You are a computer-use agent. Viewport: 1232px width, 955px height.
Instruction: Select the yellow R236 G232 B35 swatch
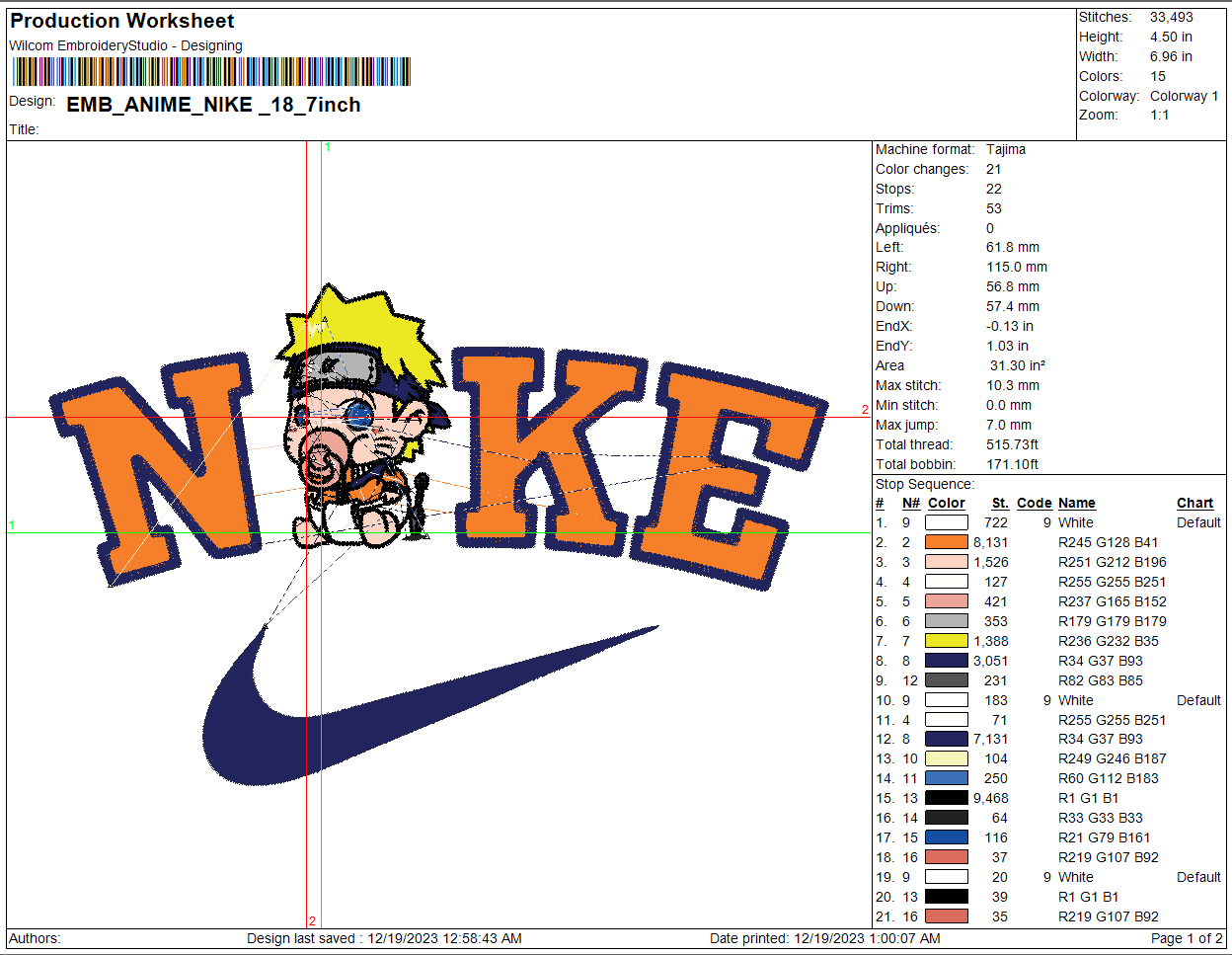[946, 641]
